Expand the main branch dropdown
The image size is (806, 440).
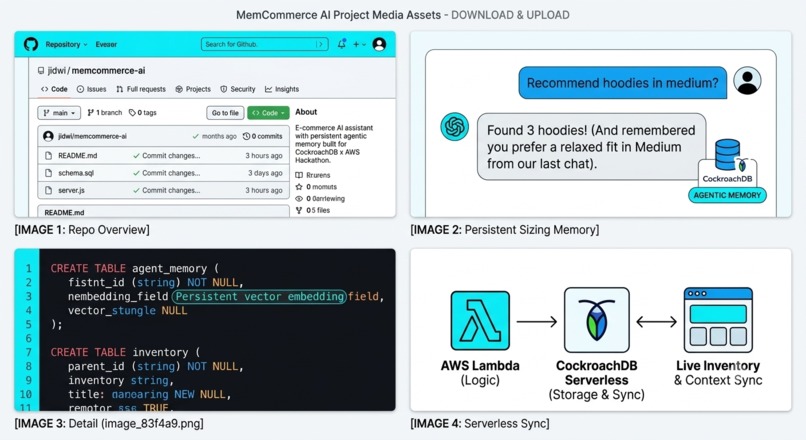[x=59, y=113]
